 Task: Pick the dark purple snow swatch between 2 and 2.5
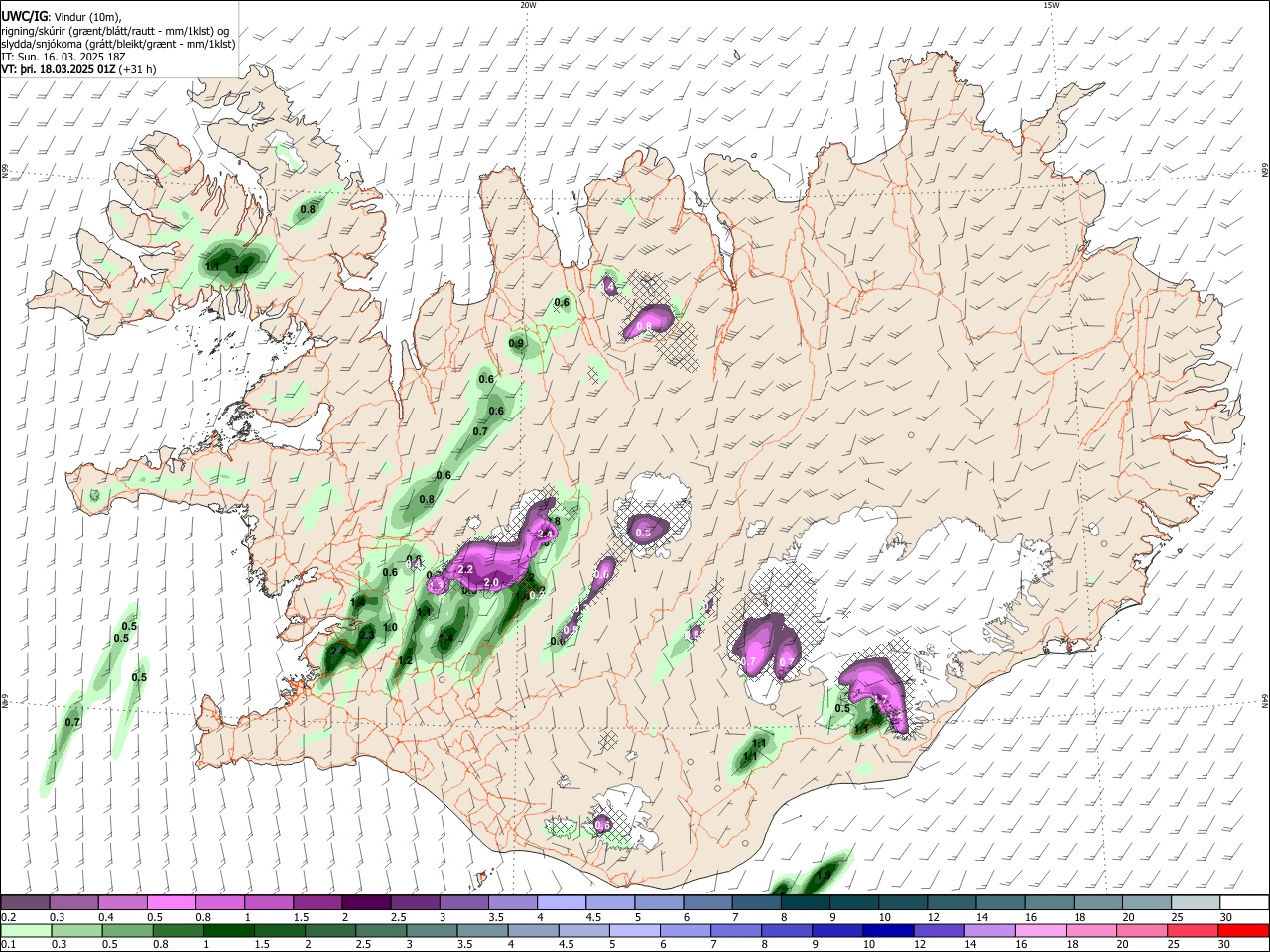[366, 902]
